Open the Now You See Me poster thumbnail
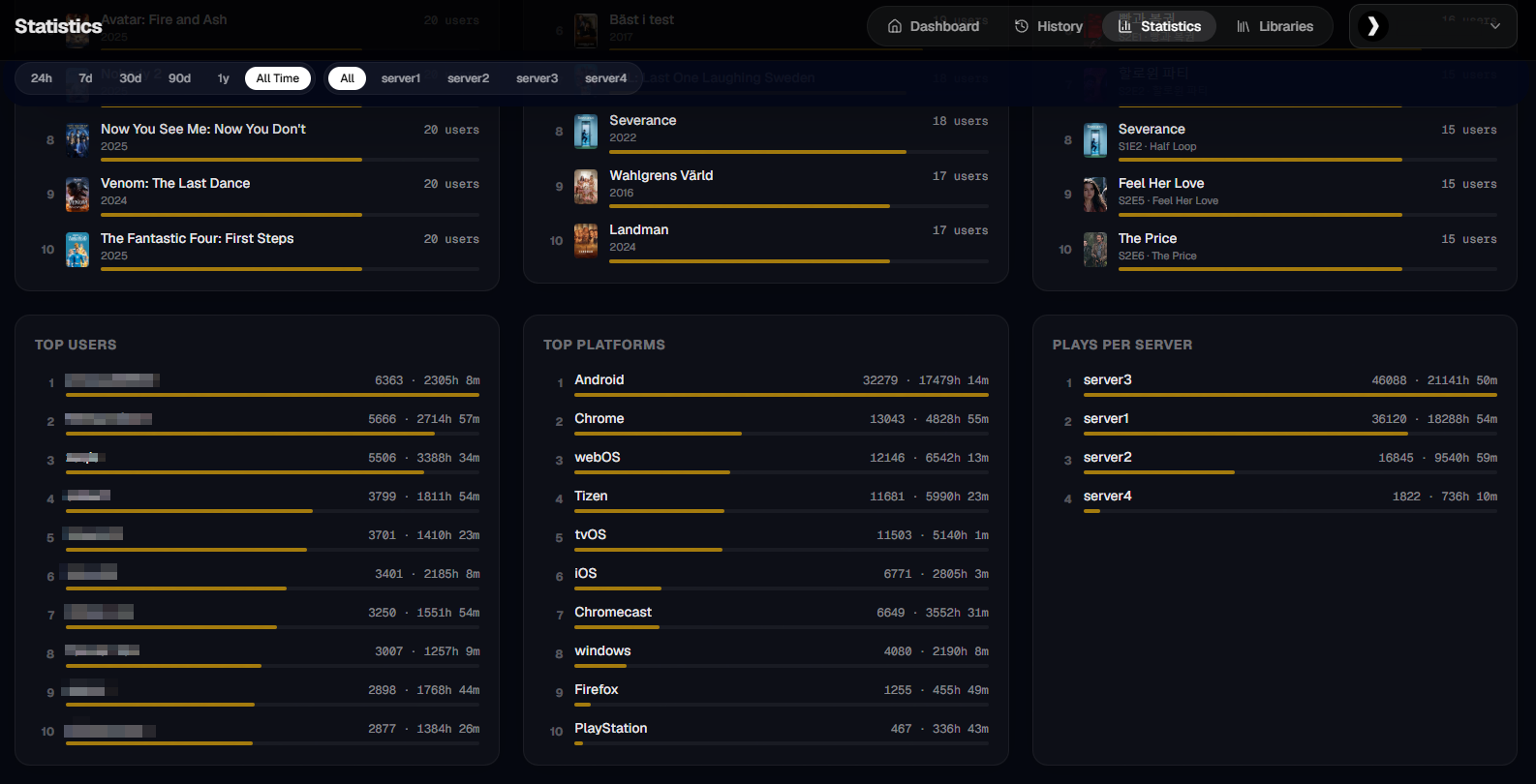Viewport: 1536px width, 784px height. pos(77,140)
